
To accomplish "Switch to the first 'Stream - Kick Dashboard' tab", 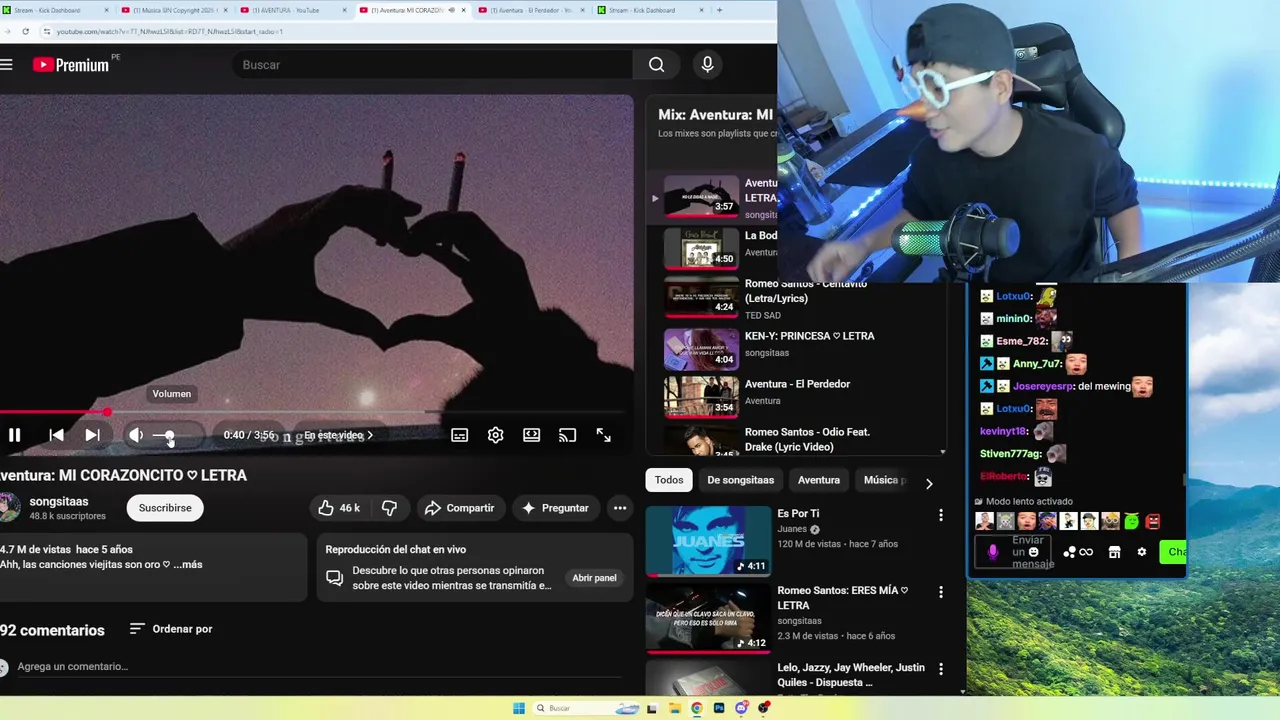I will [x=55, y=10].
